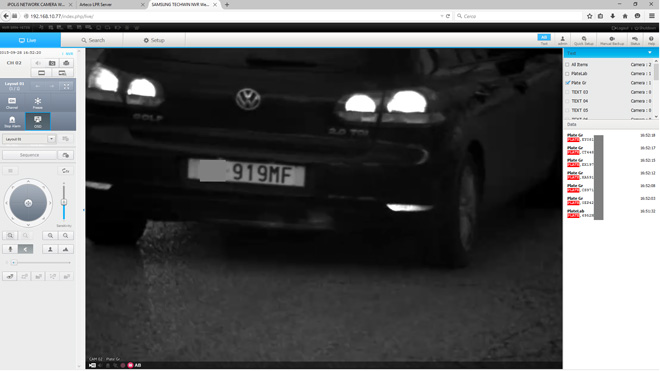Check the TEXT 05 checkbox
The width and height of the screenshot is (660, 371).
click(x=567, y=110)
